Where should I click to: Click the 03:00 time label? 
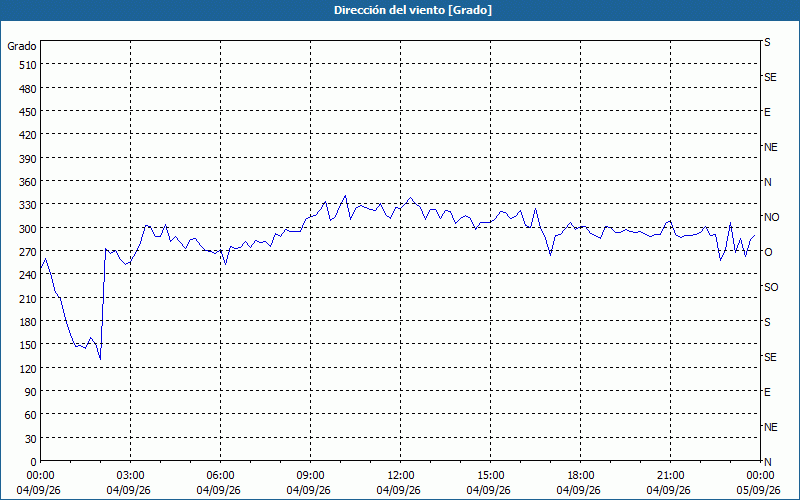point(131,476)
